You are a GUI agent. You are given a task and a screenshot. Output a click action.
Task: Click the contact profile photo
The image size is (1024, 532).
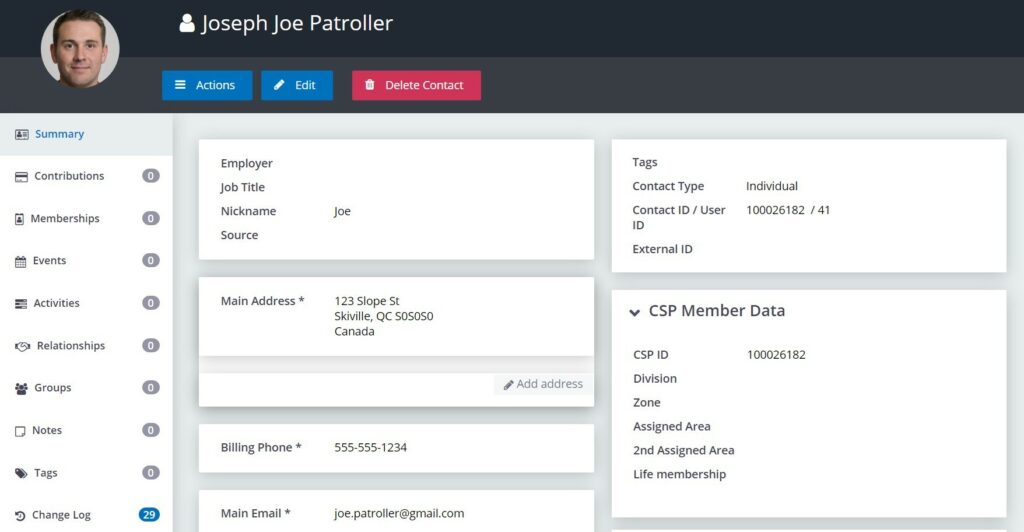tap(80, 48)
